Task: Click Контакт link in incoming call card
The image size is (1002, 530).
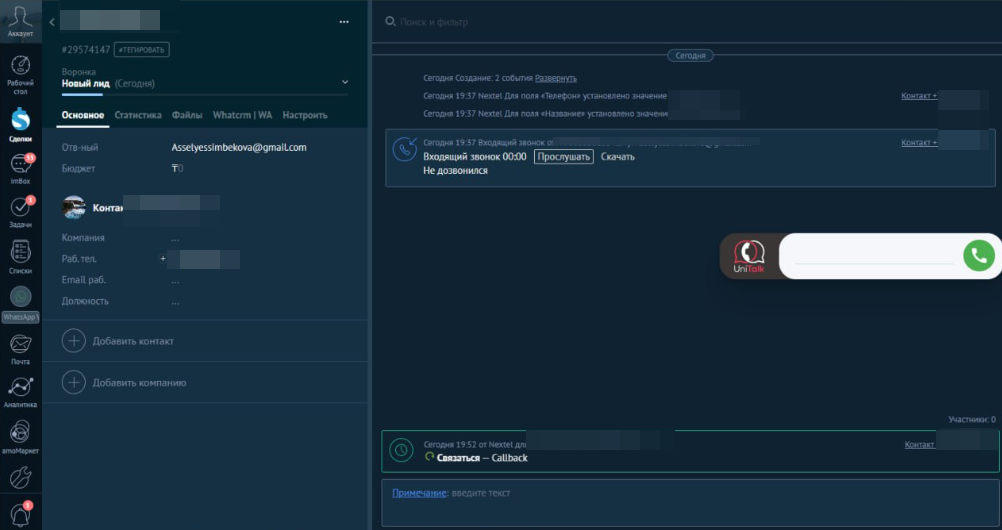Action: pos(919,143)
